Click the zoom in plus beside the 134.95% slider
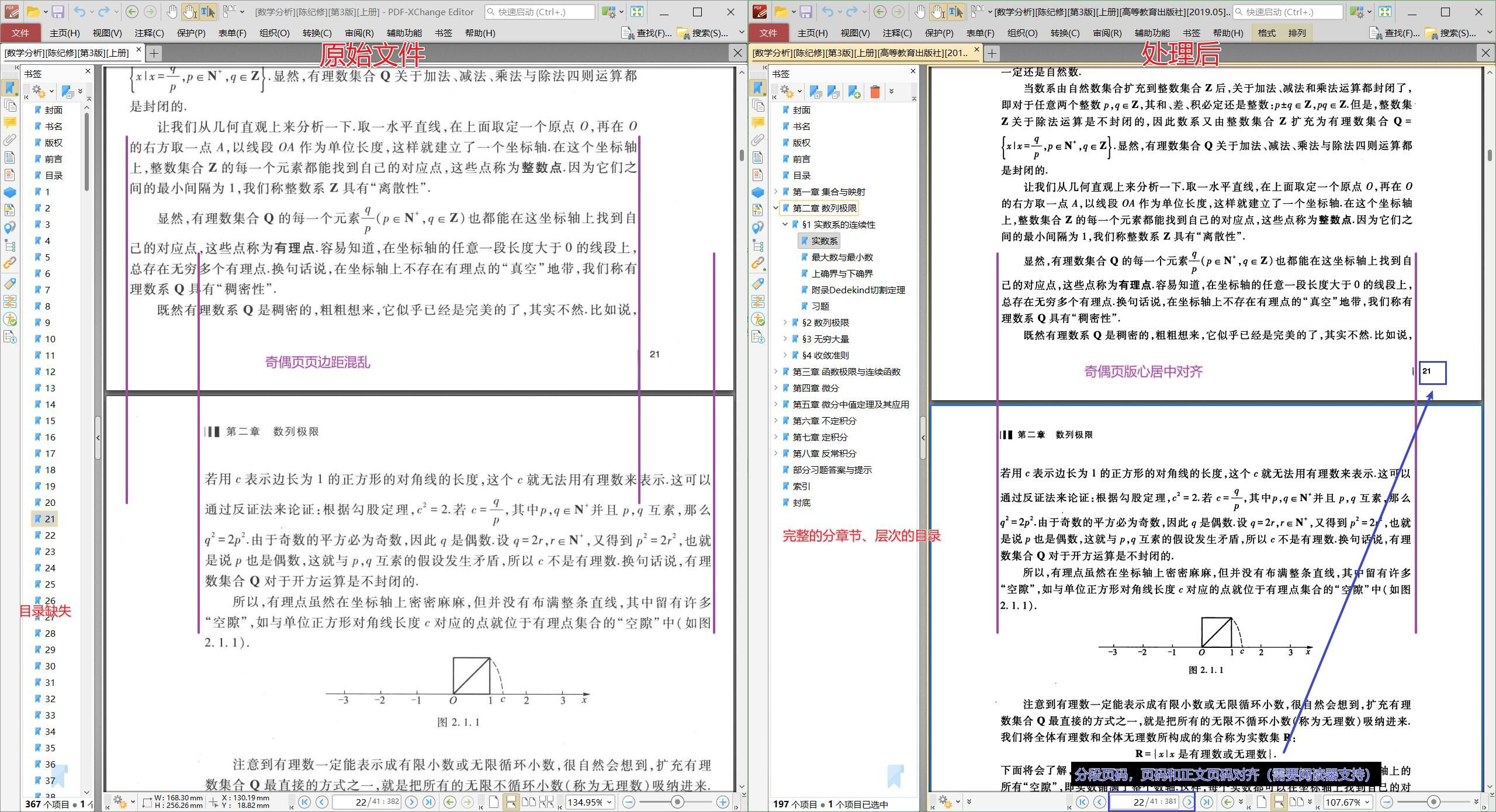Image resolution: width=1496 pixels, height=812 pixels. [723, 802]
